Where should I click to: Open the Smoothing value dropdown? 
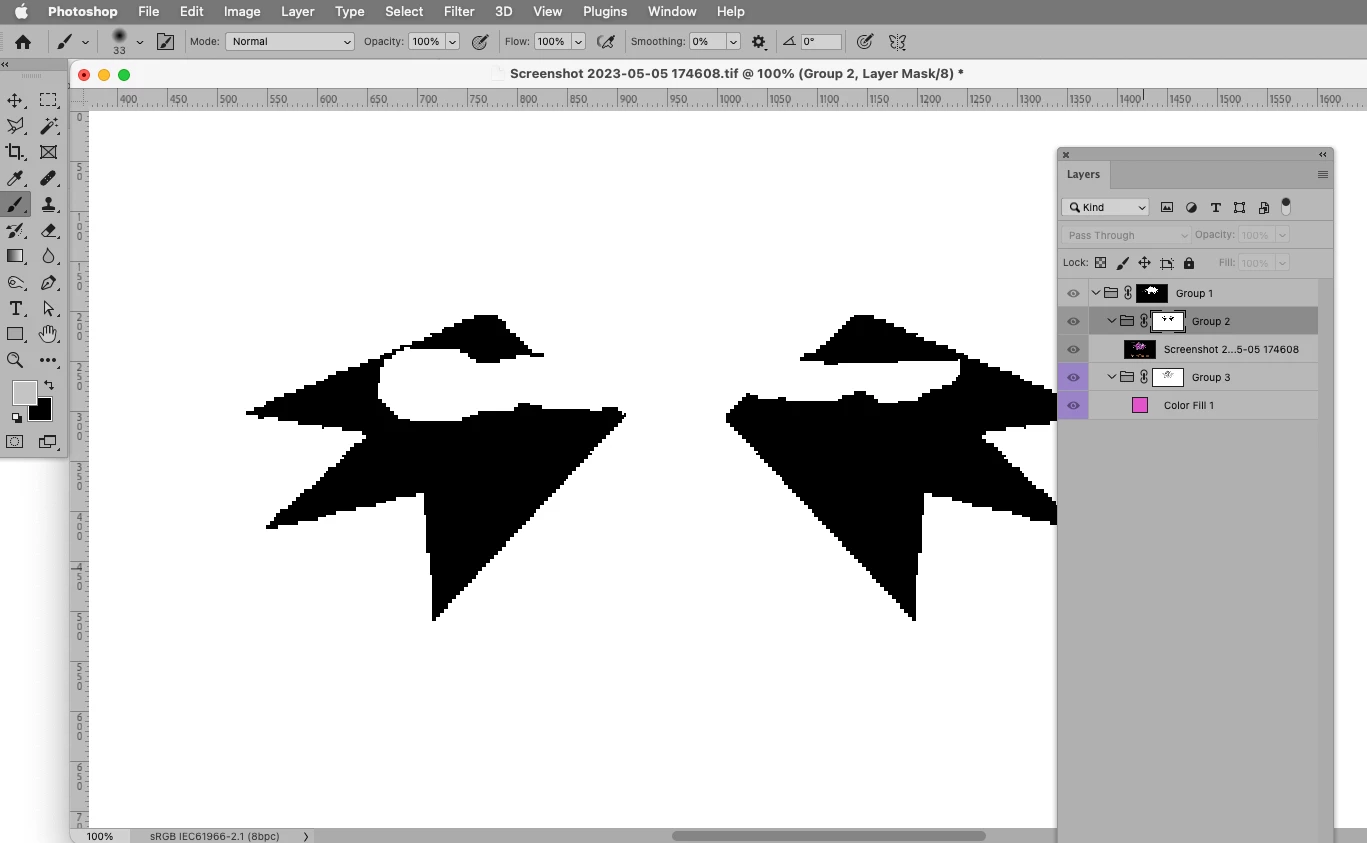pos(733,42)
